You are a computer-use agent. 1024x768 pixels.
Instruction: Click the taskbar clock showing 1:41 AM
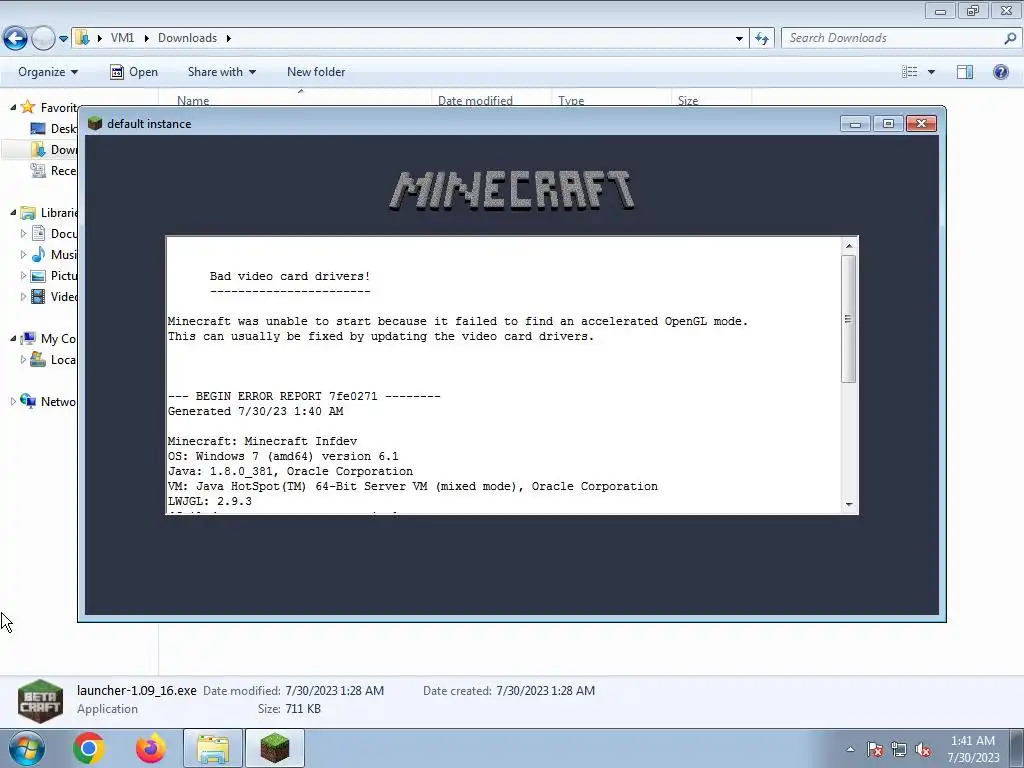973,749
